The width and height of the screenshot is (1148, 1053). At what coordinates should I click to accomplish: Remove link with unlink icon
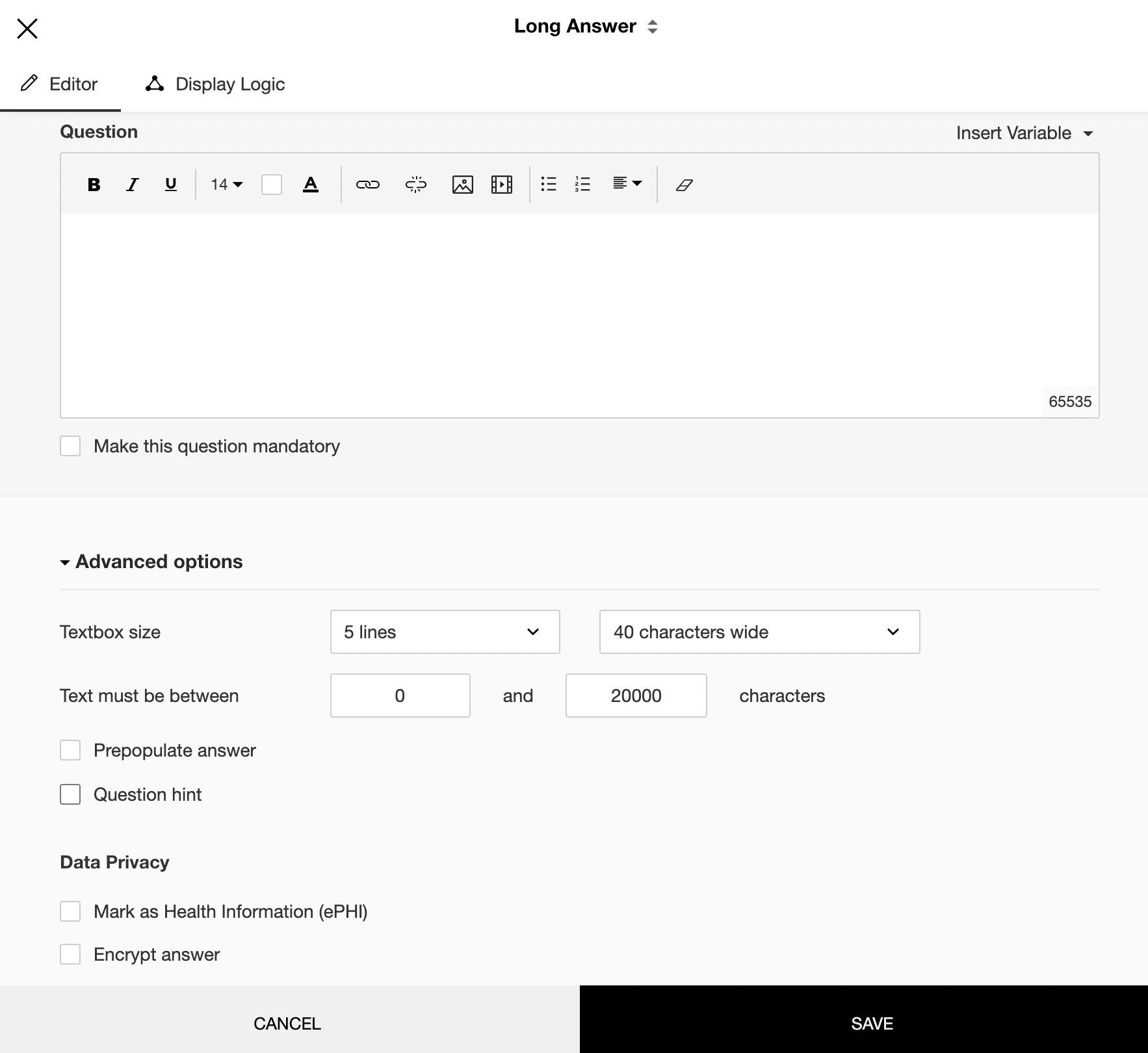(416, 185)
